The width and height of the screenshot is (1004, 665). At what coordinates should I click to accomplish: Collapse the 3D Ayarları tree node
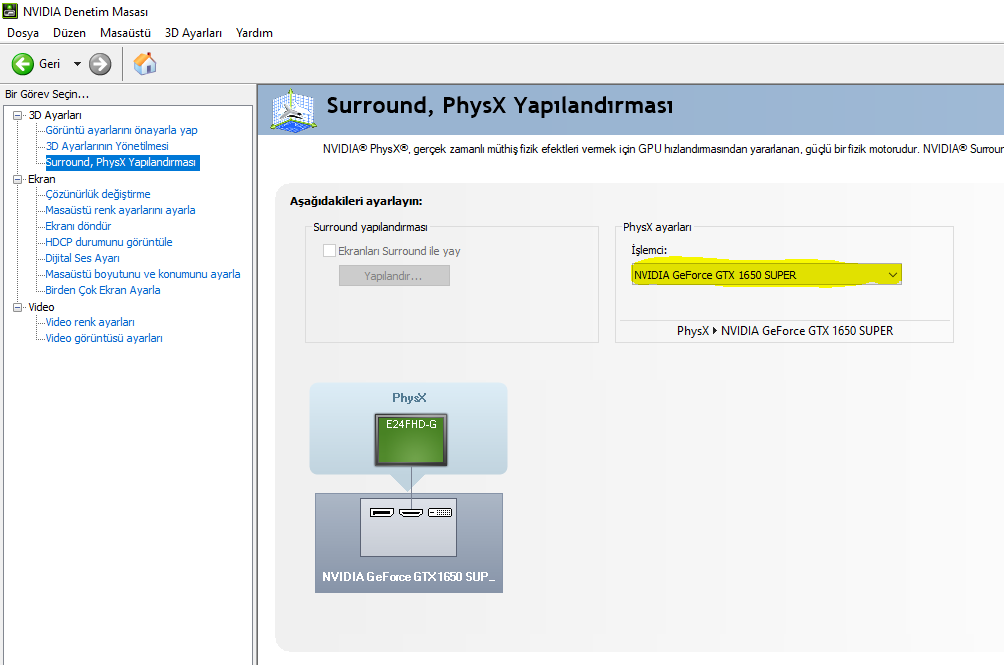17,115
